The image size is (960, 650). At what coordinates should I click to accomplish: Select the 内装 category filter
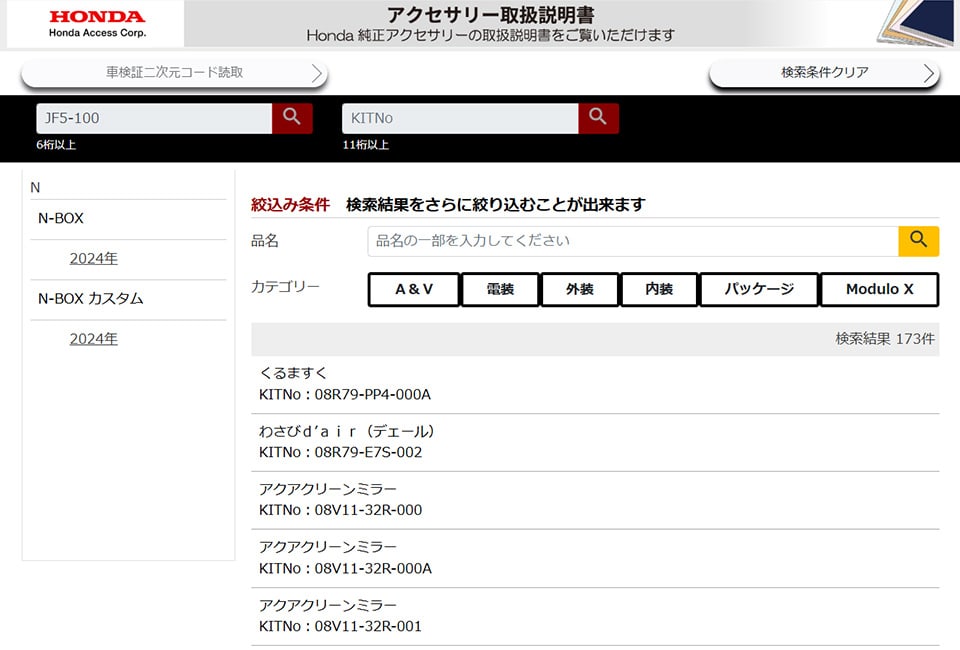click(658, 290)
